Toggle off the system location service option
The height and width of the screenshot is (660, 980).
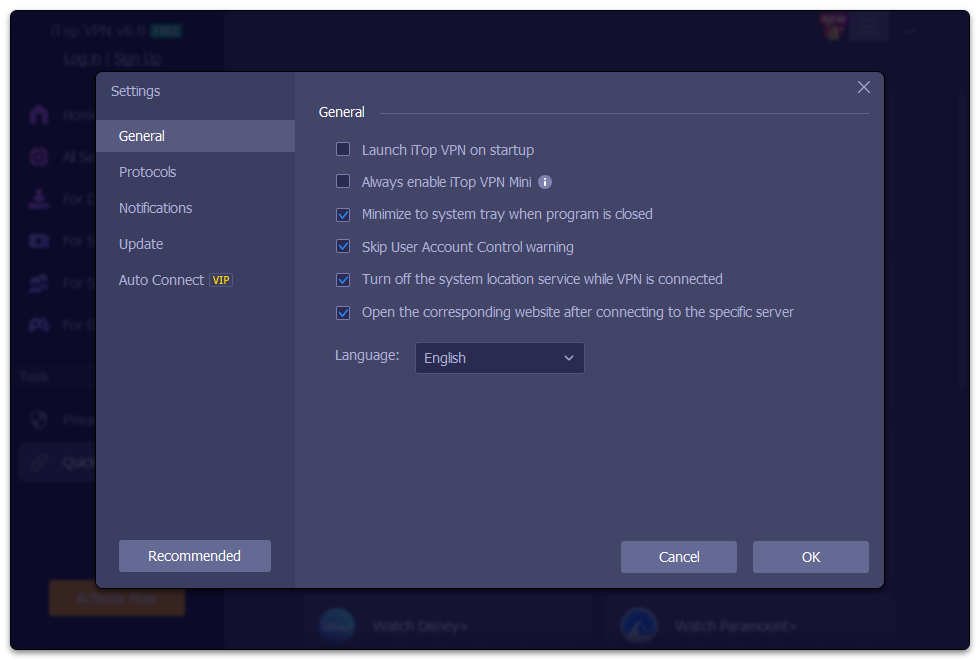(343, 279)
